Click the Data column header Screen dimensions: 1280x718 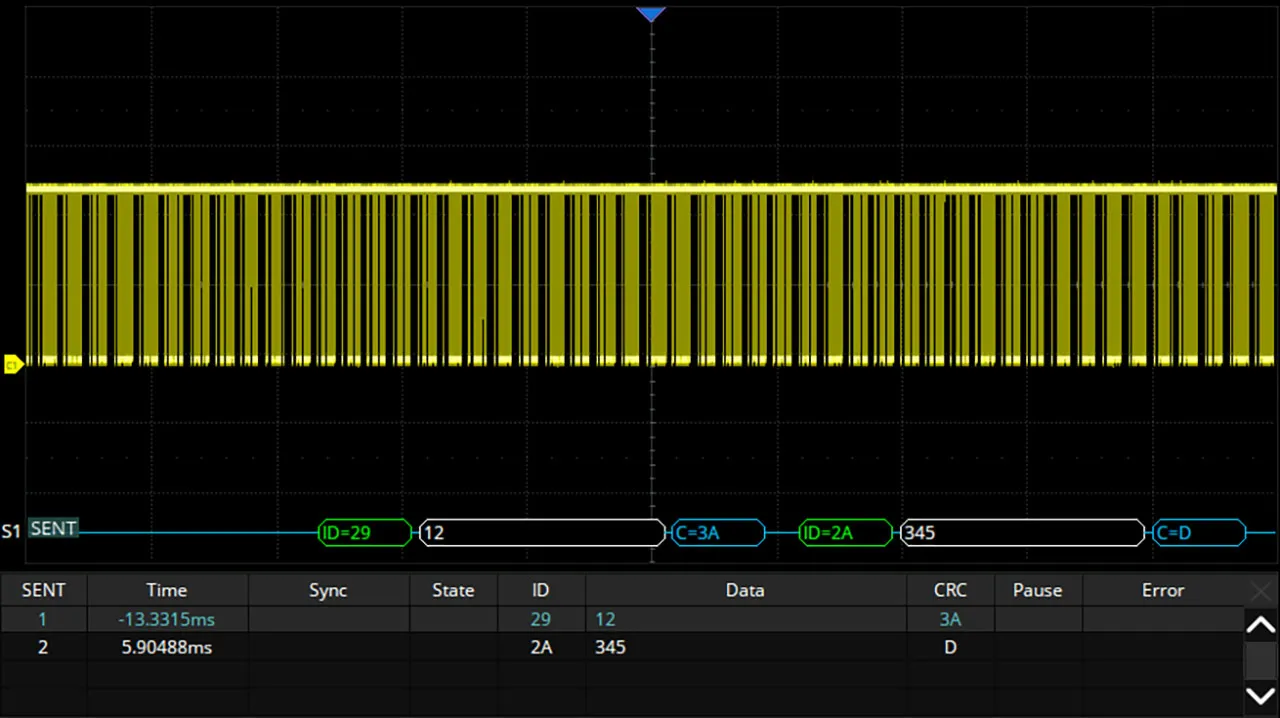[x=745, y=591]
